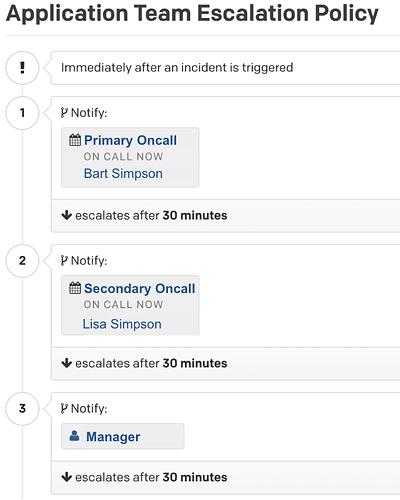Open Bart Simpson's user profile
Viewport: 400px width, 500px height.
point(123,174)
